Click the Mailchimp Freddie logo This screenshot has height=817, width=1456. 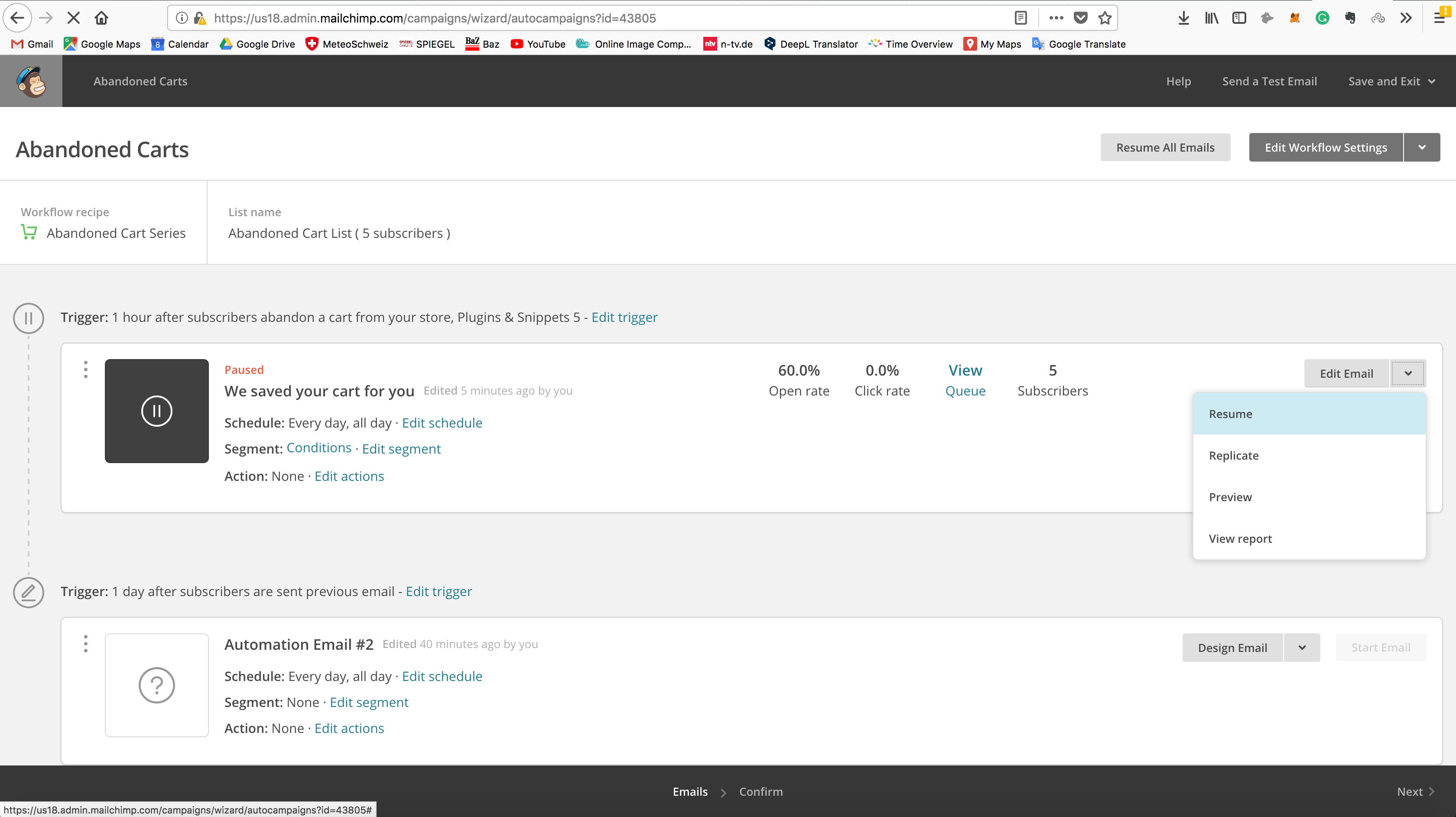tap(31, 81)
